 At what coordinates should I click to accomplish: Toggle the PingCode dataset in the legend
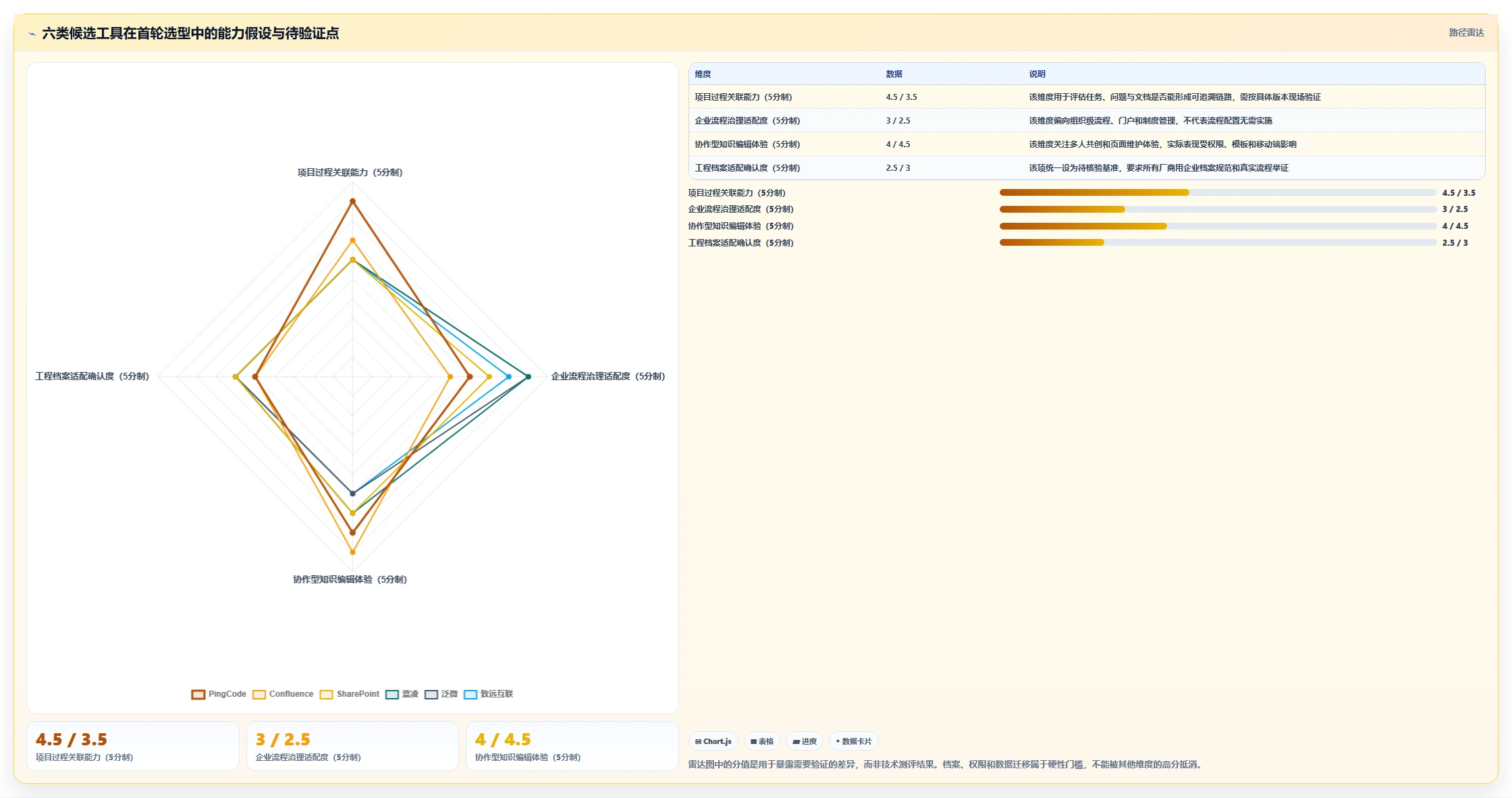tap(219, 694)
